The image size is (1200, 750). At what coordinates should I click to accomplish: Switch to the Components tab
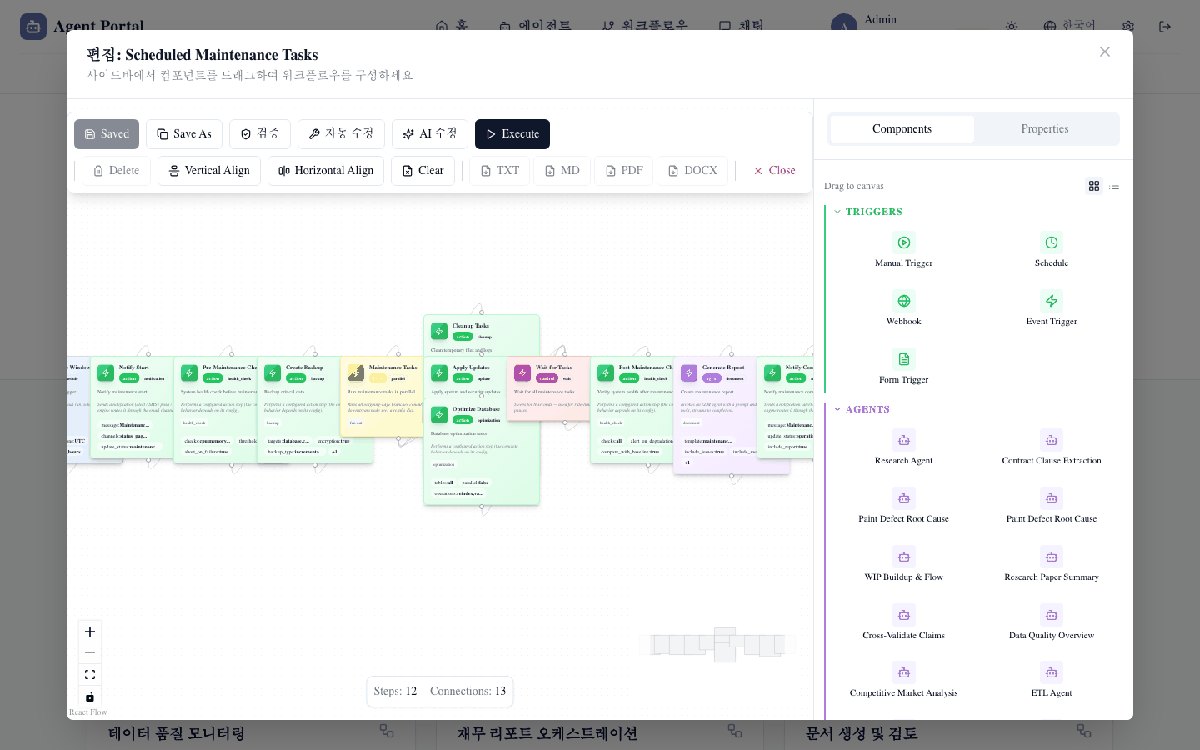pyautogui.click(x=902, y=129)
